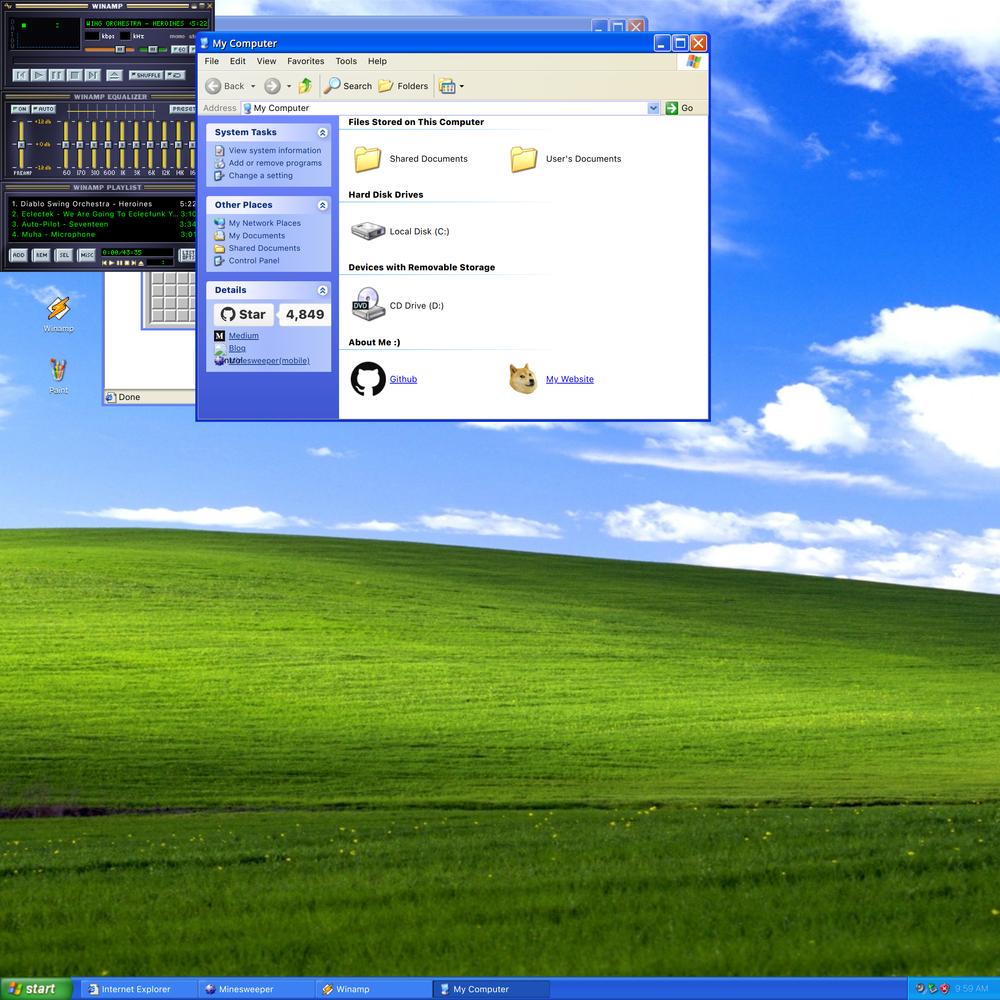The image size is (1000, 1000).
Task: Select the CD Drive (D:) icon
Action: 368,304
